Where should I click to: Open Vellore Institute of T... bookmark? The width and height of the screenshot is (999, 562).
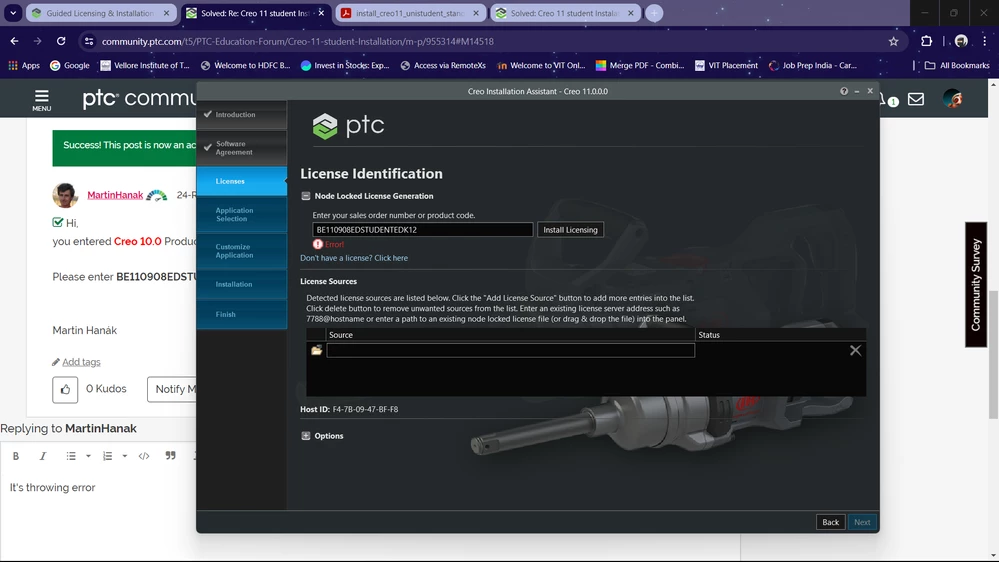point(145,66)
